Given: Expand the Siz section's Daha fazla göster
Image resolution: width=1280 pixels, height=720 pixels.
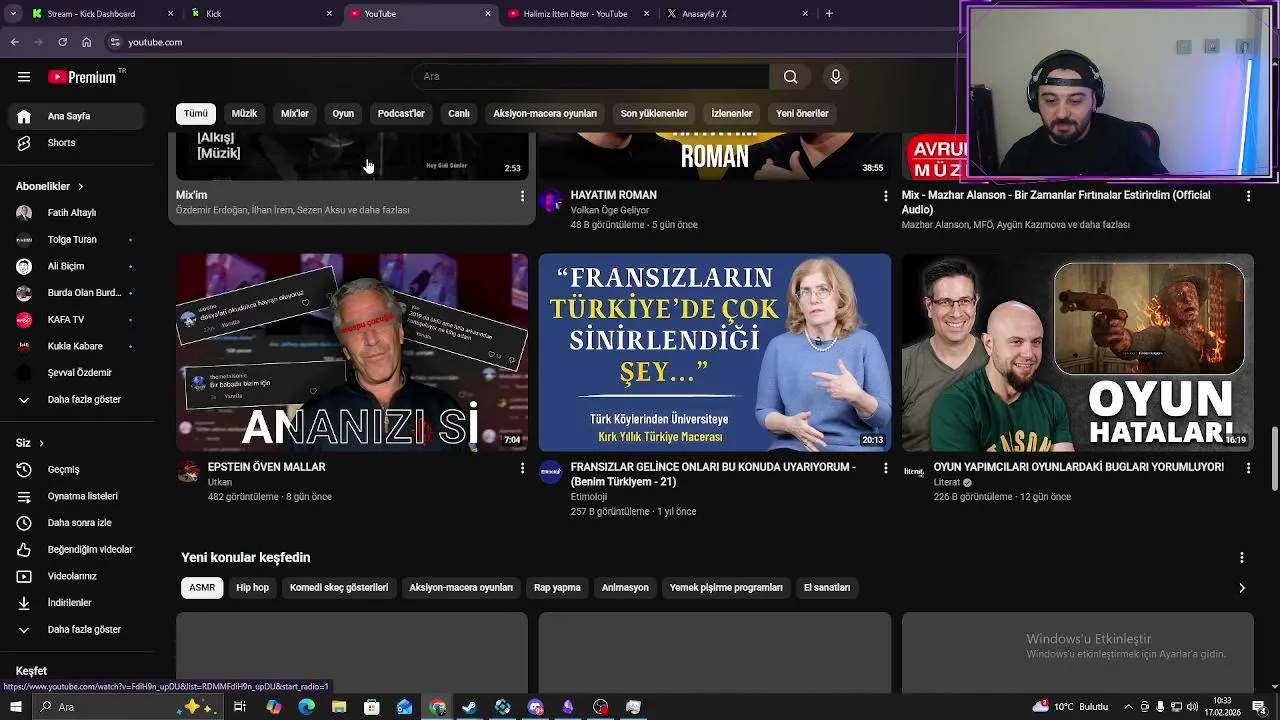Looking at the screenshot, I should [x=77, y=630].
